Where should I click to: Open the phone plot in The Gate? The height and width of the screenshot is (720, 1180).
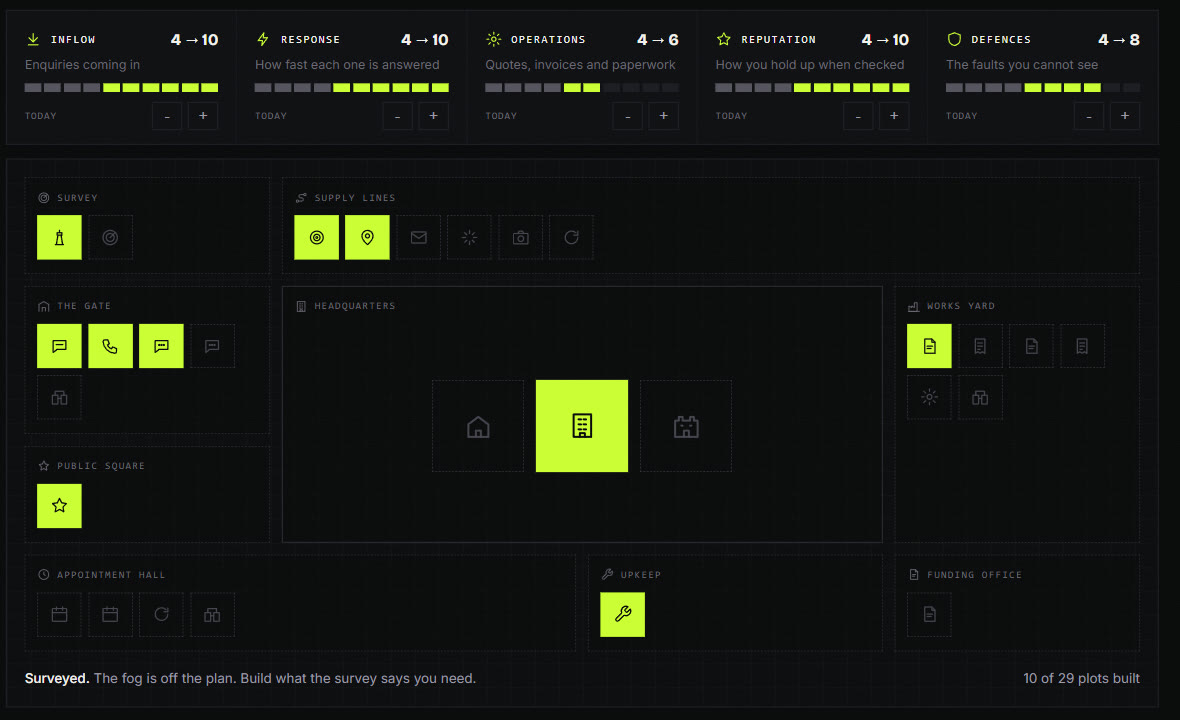tap(111, 346)
